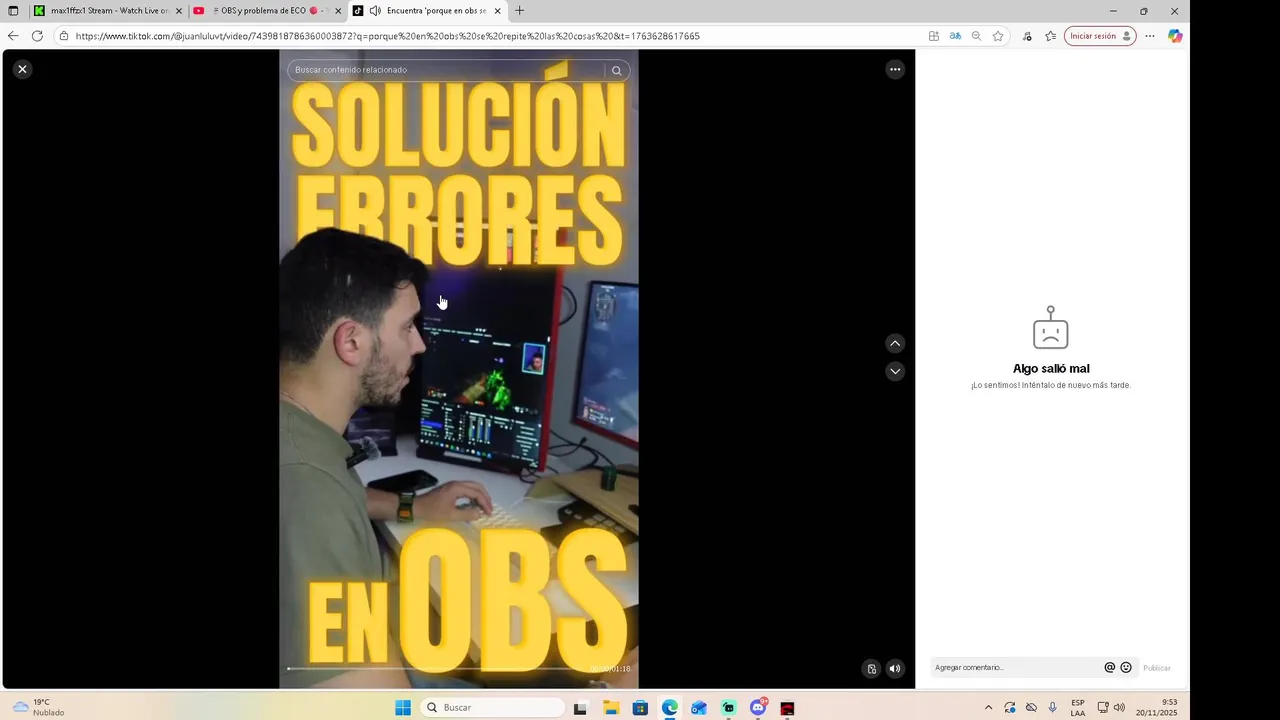This screenshot has width=1280, height=720.
Task: Mute the TikTok tab via its audio icon
Action: 375,11
